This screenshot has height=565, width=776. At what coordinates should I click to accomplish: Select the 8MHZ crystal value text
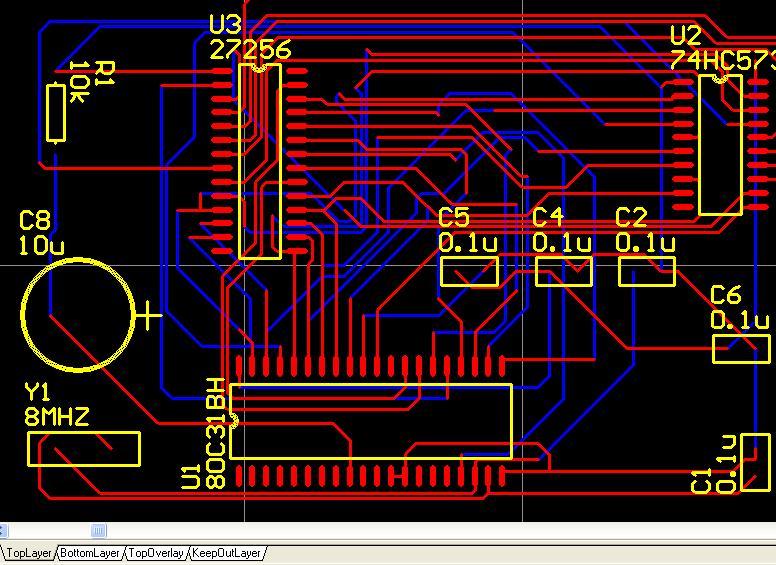[57, 417]
